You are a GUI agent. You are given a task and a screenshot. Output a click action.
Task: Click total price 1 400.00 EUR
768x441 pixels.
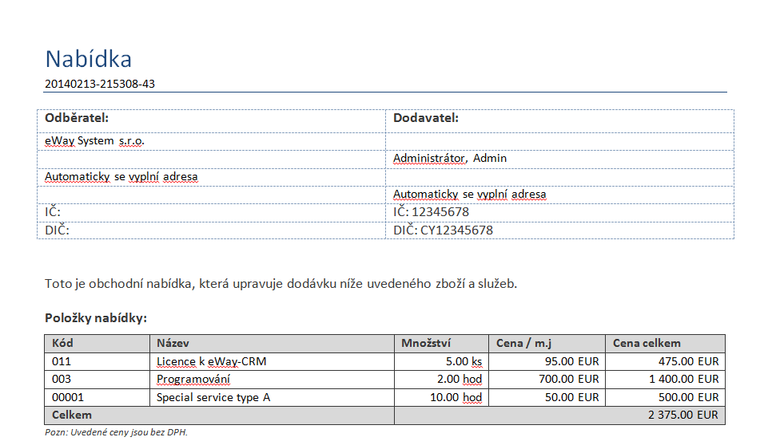click(684, 379)
